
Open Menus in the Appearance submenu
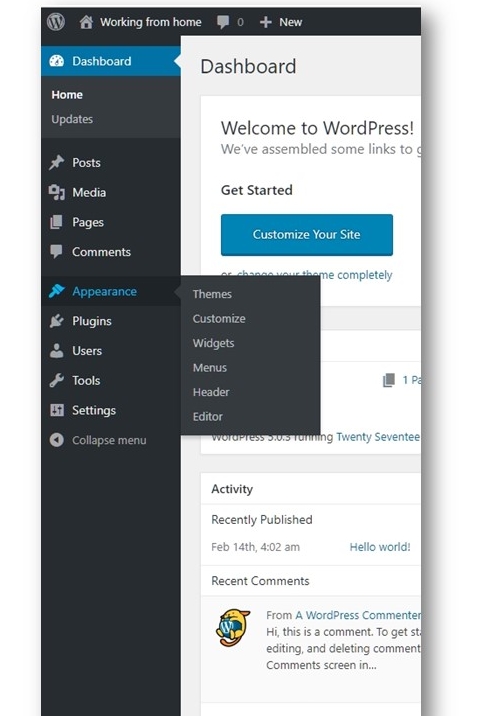click(210, 368)
